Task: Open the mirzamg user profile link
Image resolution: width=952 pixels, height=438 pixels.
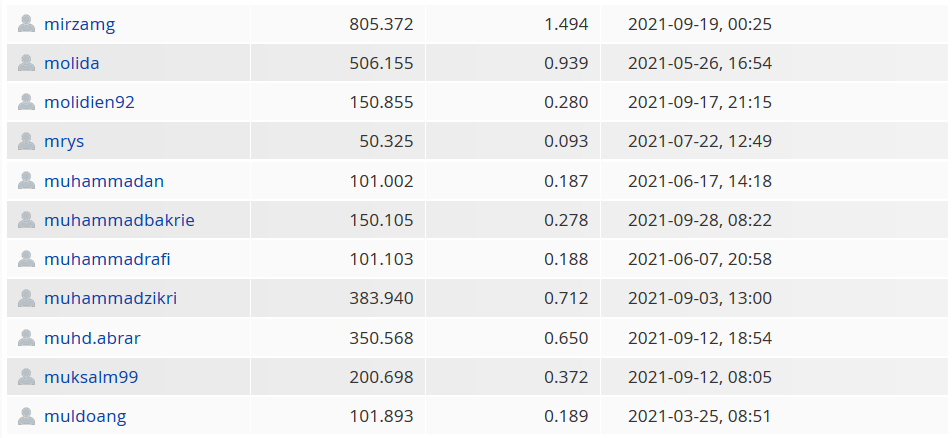Action: tap(80, 24)
